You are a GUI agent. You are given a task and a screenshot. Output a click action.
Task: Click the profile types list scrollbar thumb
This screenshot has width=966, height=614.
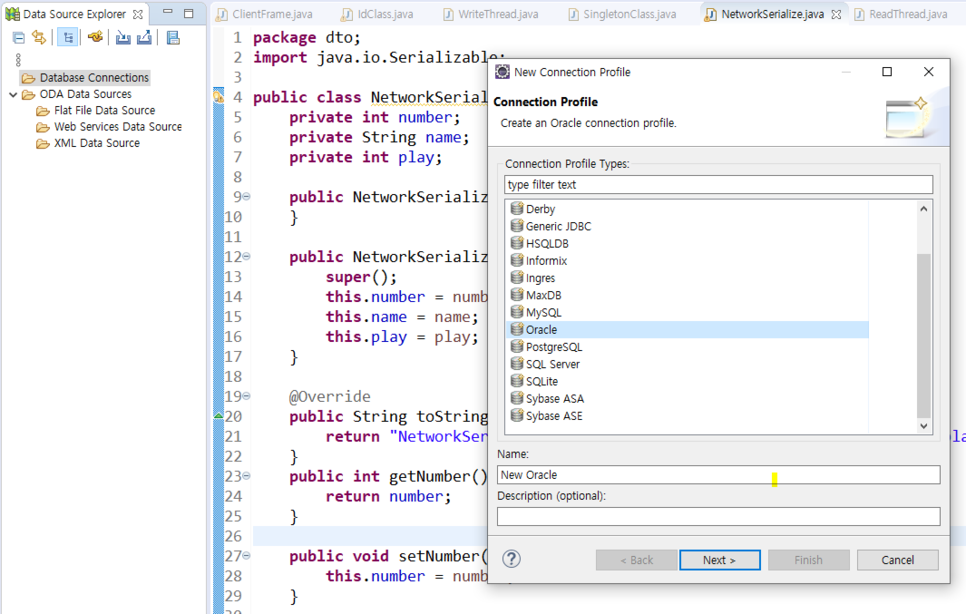tap(923, 336)
